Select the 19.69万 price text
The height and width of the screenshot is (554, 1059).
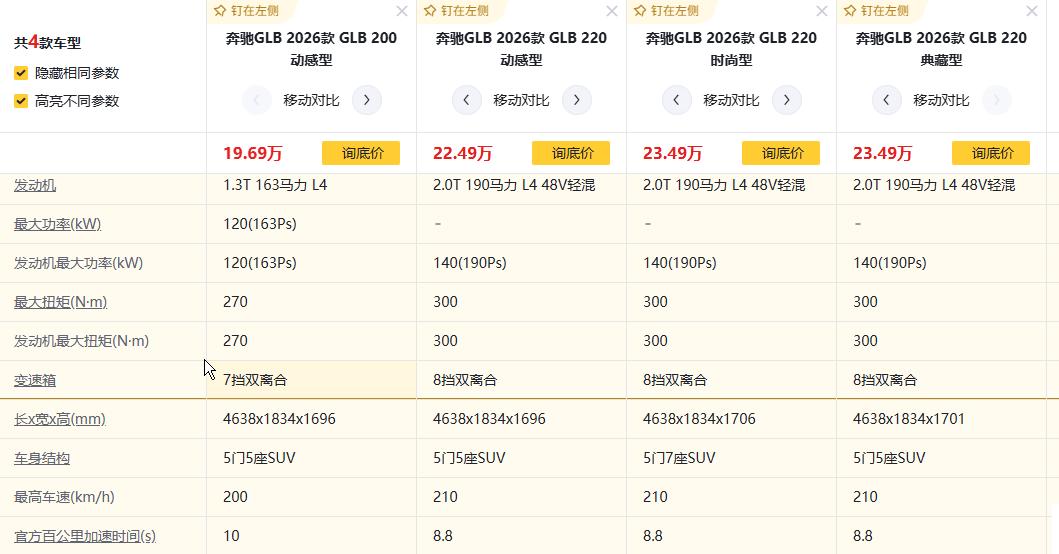click(253, 153)
